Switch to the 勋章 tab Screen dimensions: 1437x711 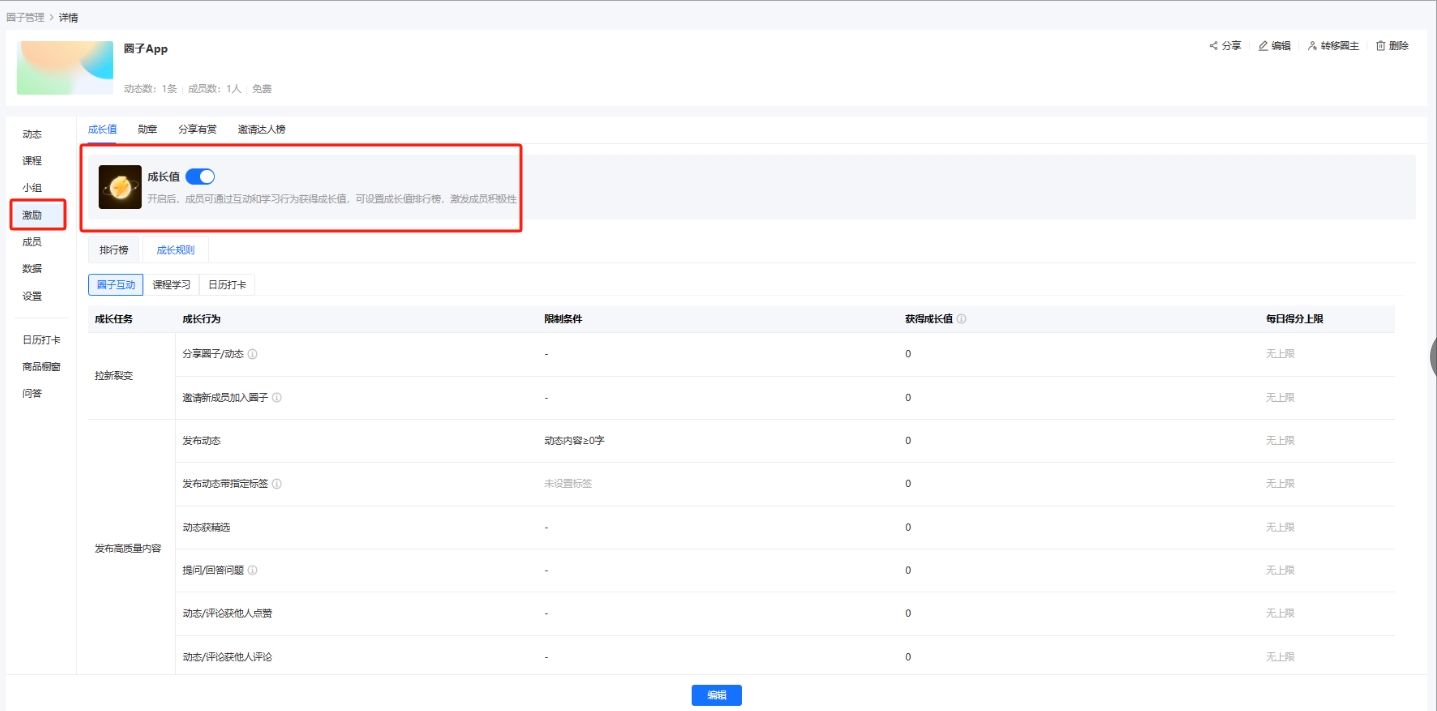tap(147, 129)
